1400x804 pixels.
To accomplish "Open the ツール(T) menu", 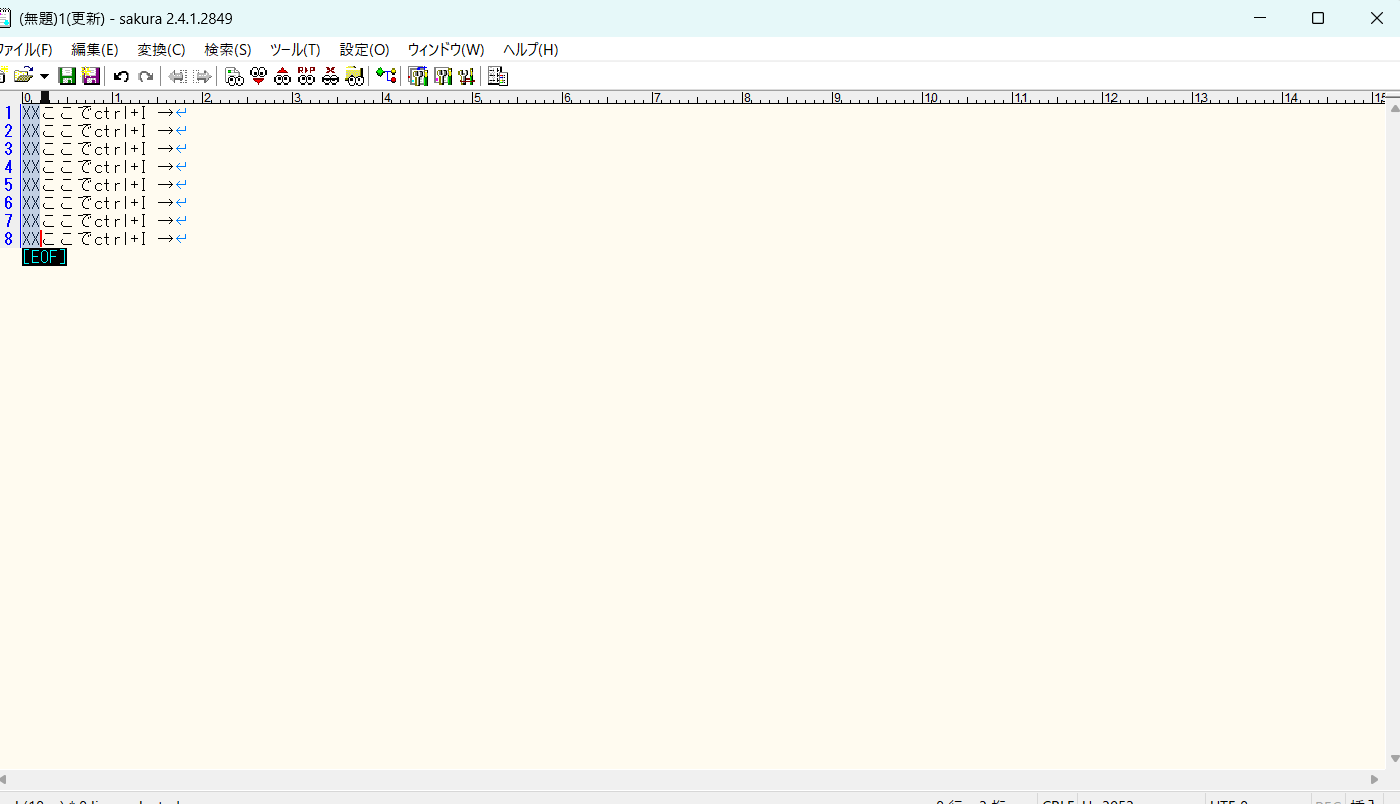I will click(295, 49).
